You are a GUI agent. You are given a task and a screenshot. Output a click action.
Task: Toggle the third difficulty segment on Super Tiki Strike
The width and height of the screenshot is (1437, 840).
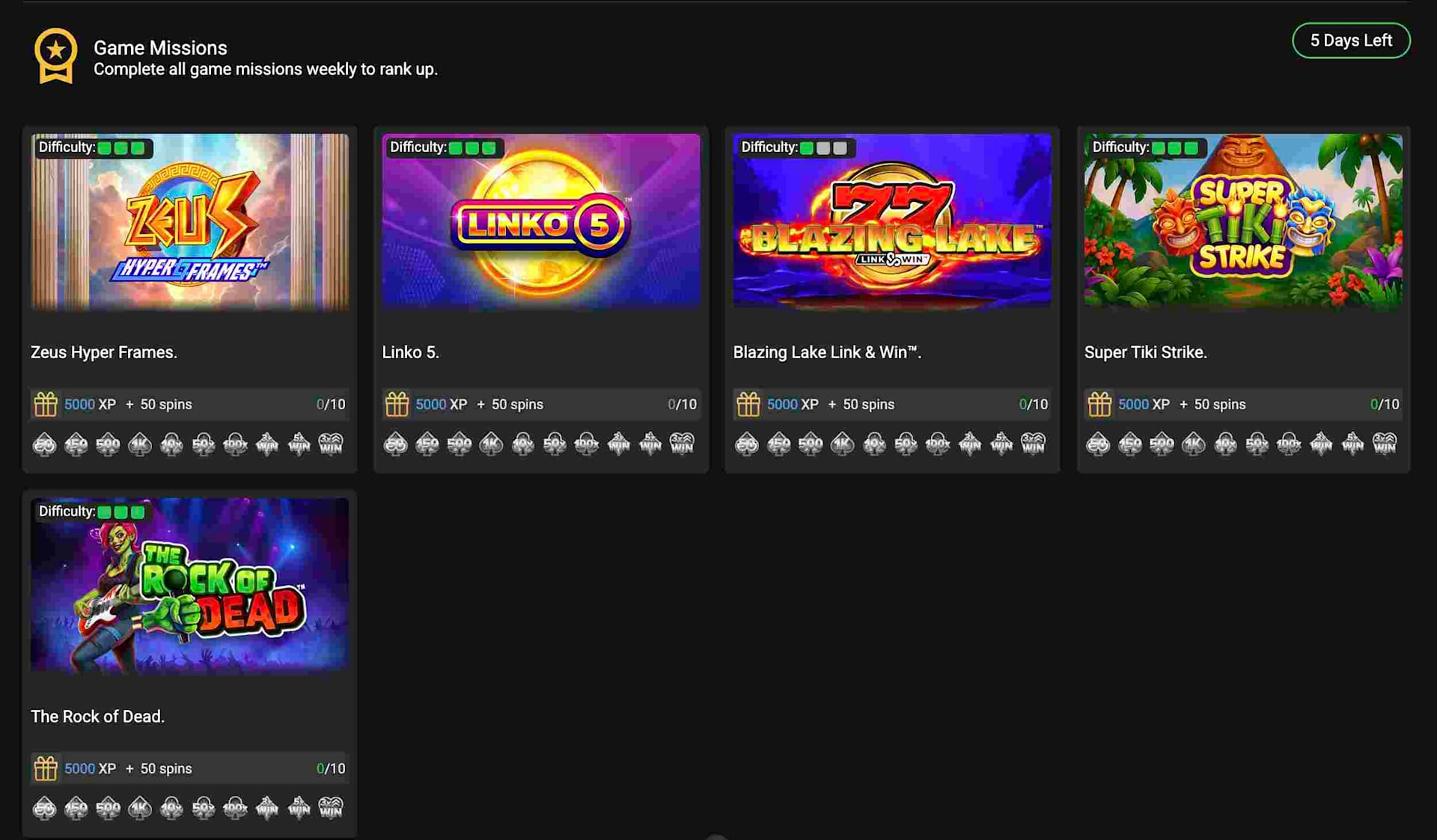[x=1189, y=147]
